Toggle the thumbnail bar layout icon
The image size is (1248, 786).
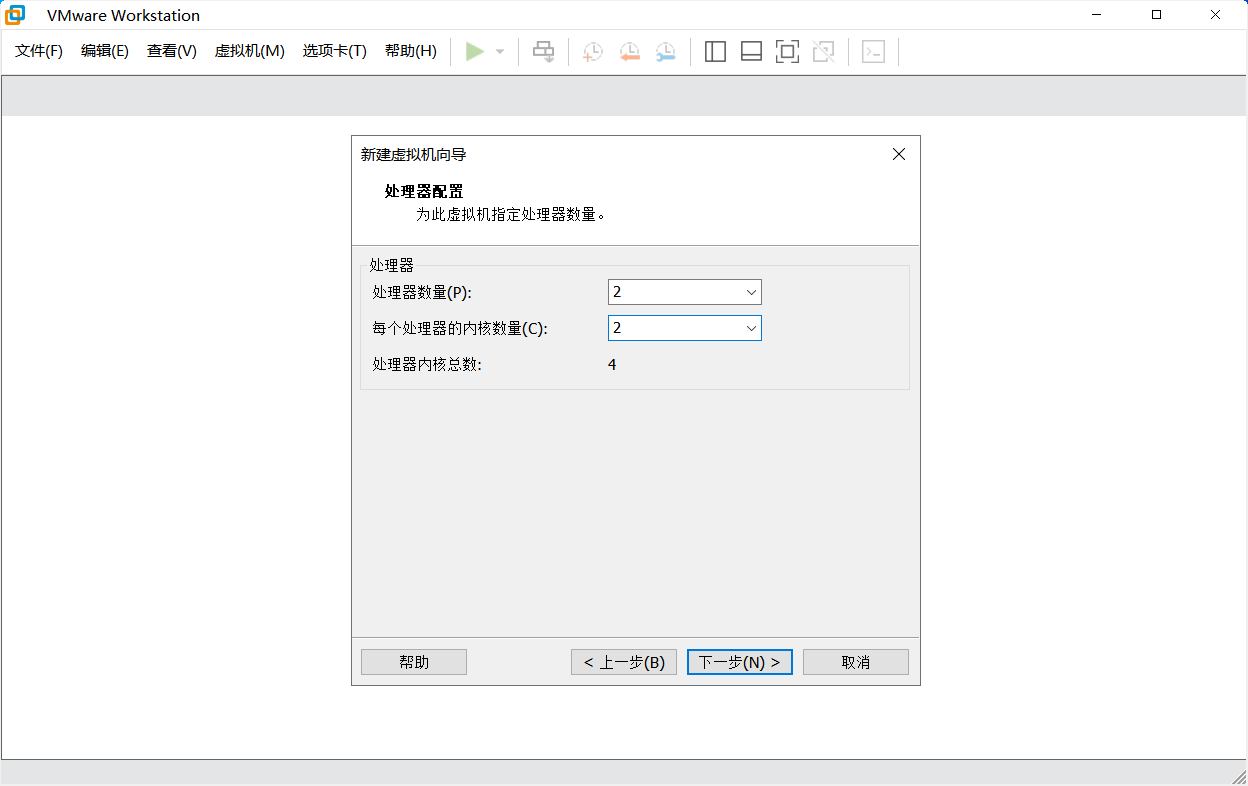[x=751, y=52]
